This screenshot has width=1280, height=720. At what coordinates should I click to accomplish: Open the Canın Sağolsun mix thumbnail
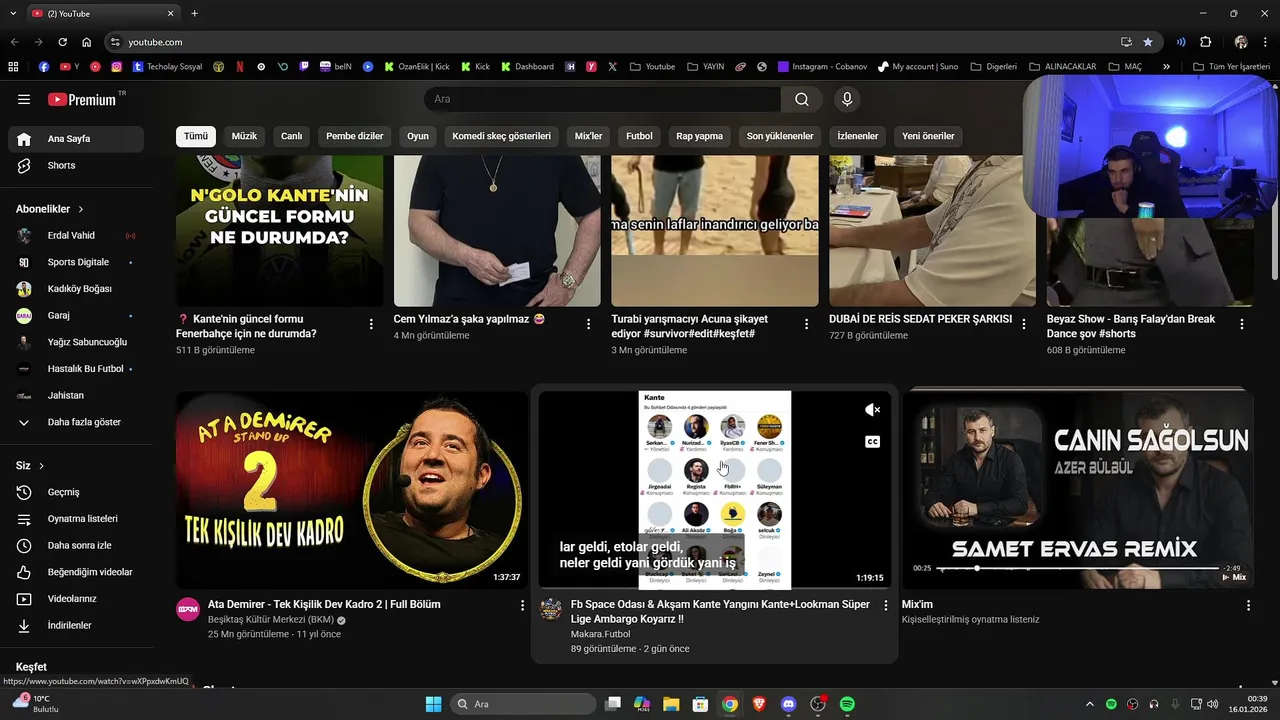(1078, 489)
